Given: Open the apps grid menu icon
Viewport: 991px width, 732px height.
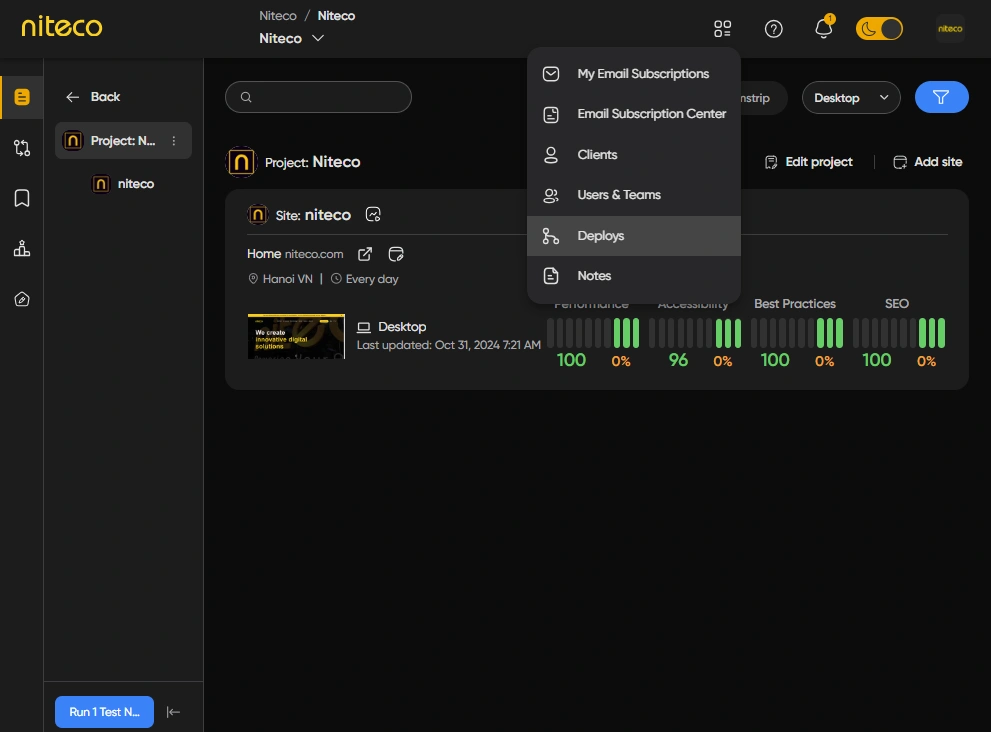Looking at the screenshot, I should click(x=722, y=28).
